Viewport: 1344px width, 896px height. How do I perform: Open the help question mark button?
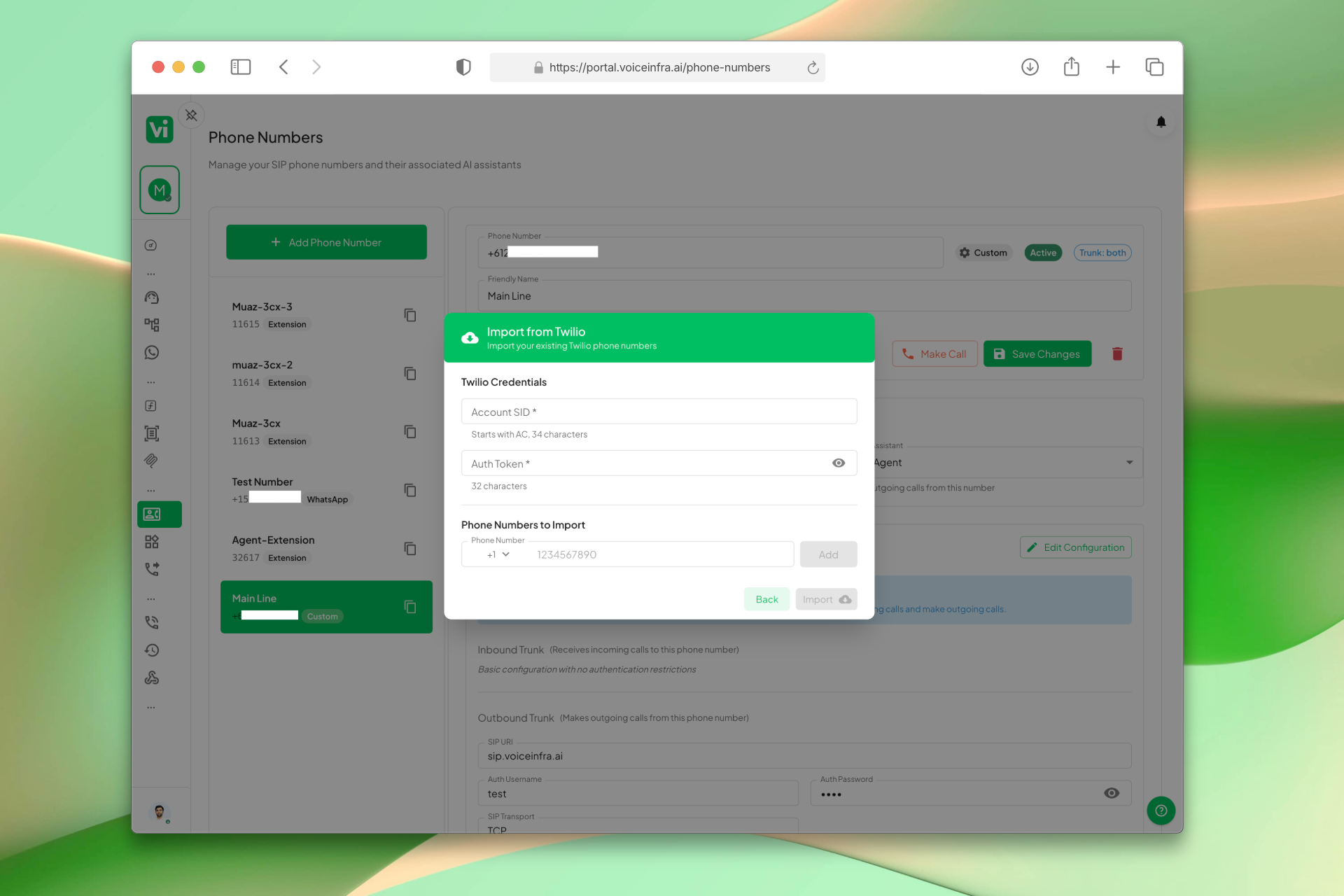click(x=1161, y=811)
